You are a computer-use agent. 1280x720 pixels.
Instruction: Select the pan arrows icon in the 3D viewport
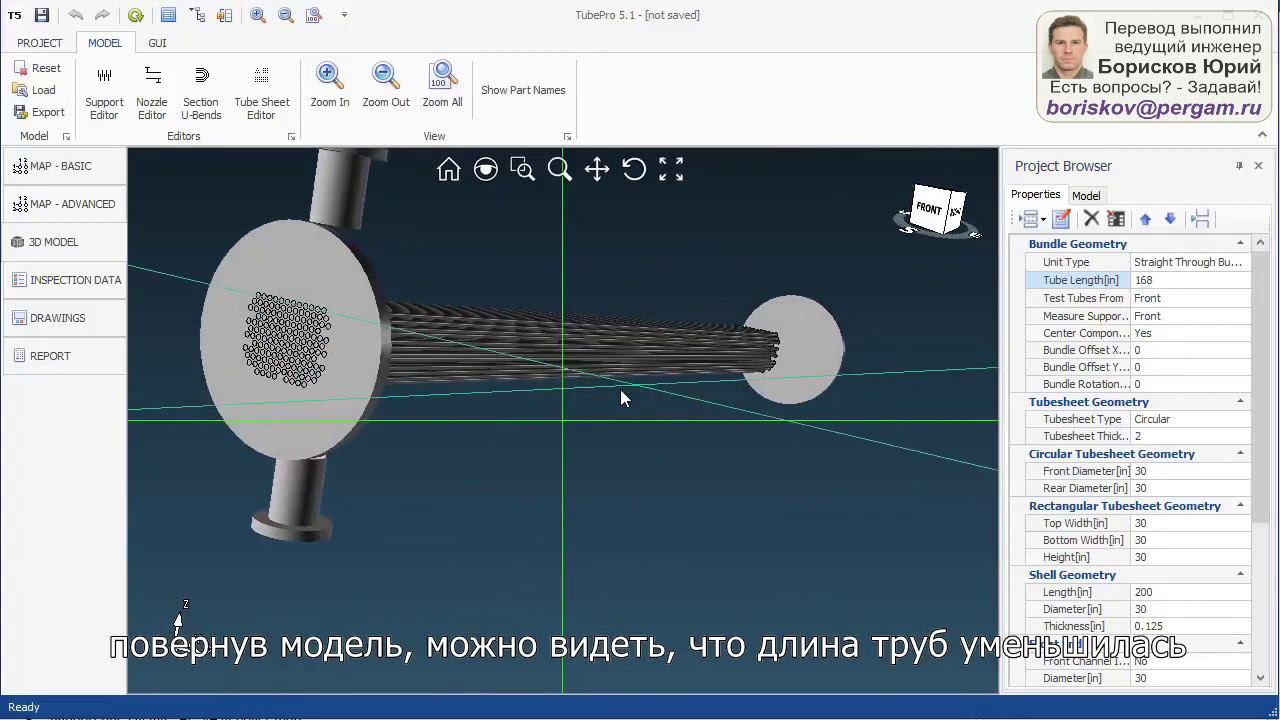click(597, 170)
